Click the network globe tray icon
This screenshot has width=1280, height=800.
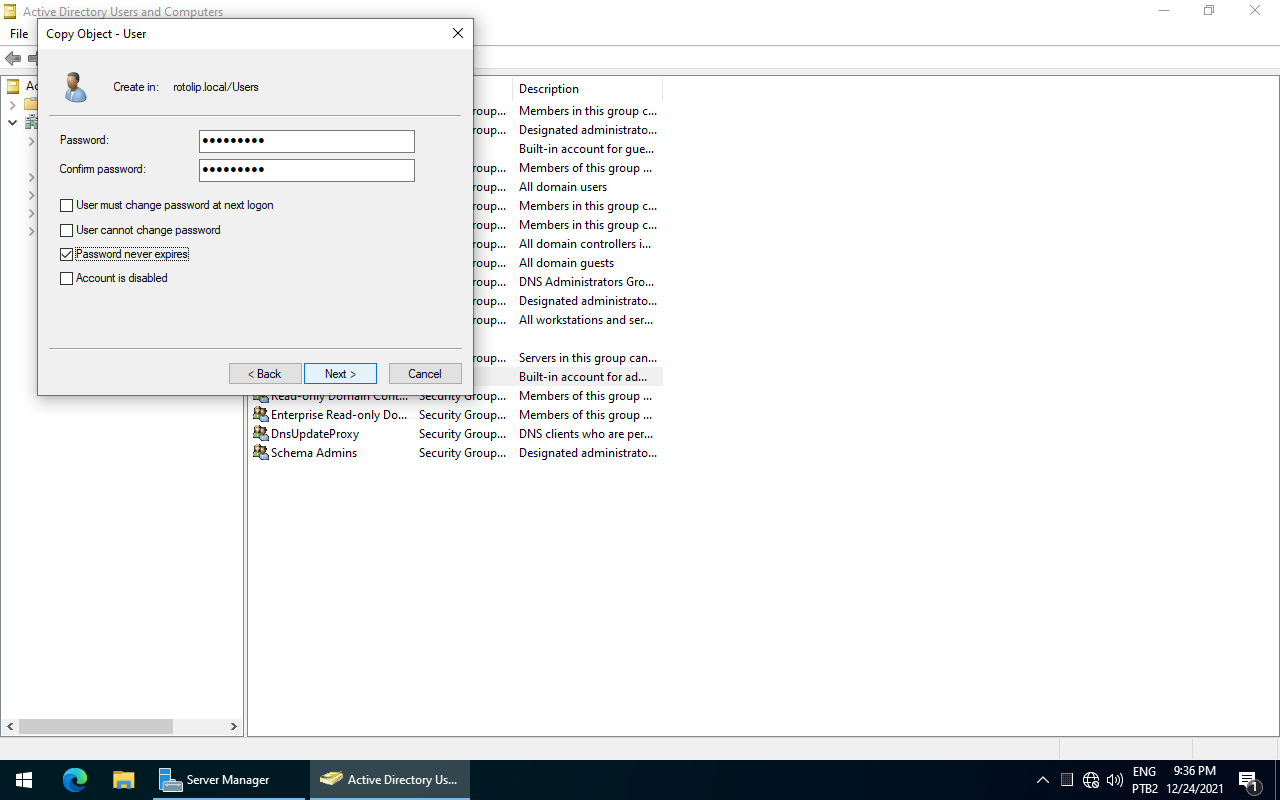(1091, 780)
